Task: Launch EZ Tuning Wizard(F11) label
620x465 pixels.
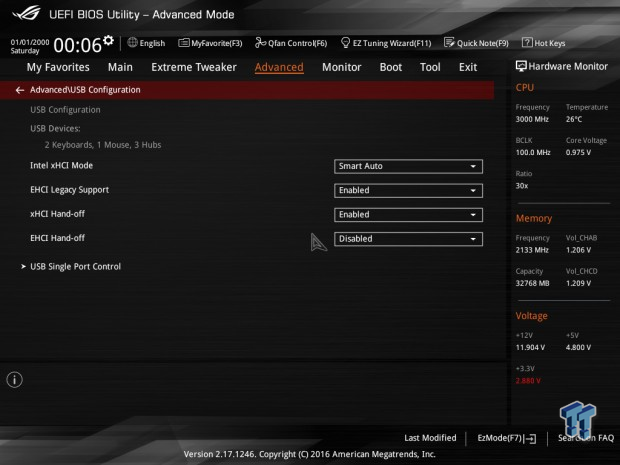Action: (x=392, y=43)
